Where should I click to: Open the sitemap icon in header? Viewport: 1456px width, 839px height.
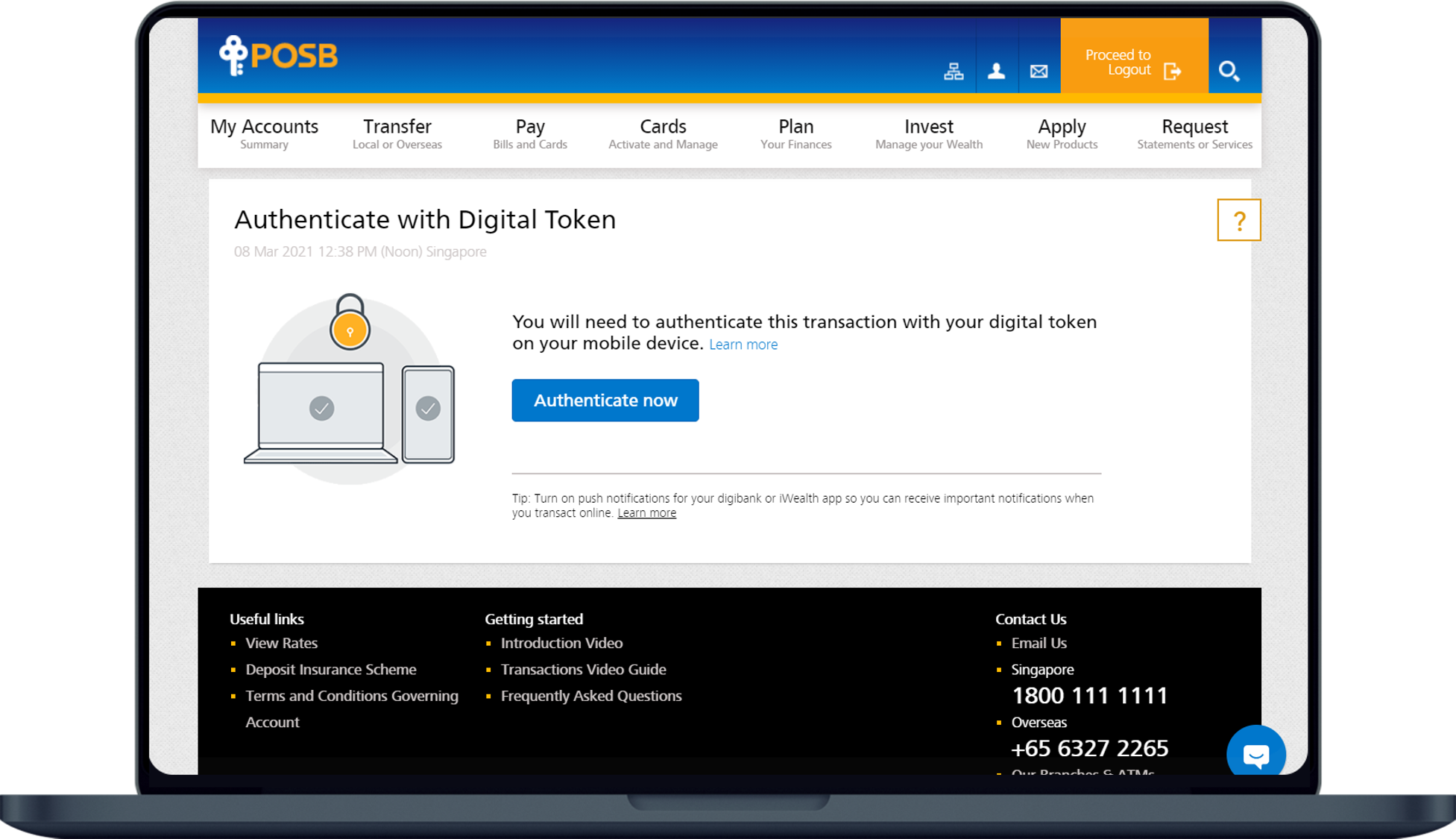coord(954,72)
